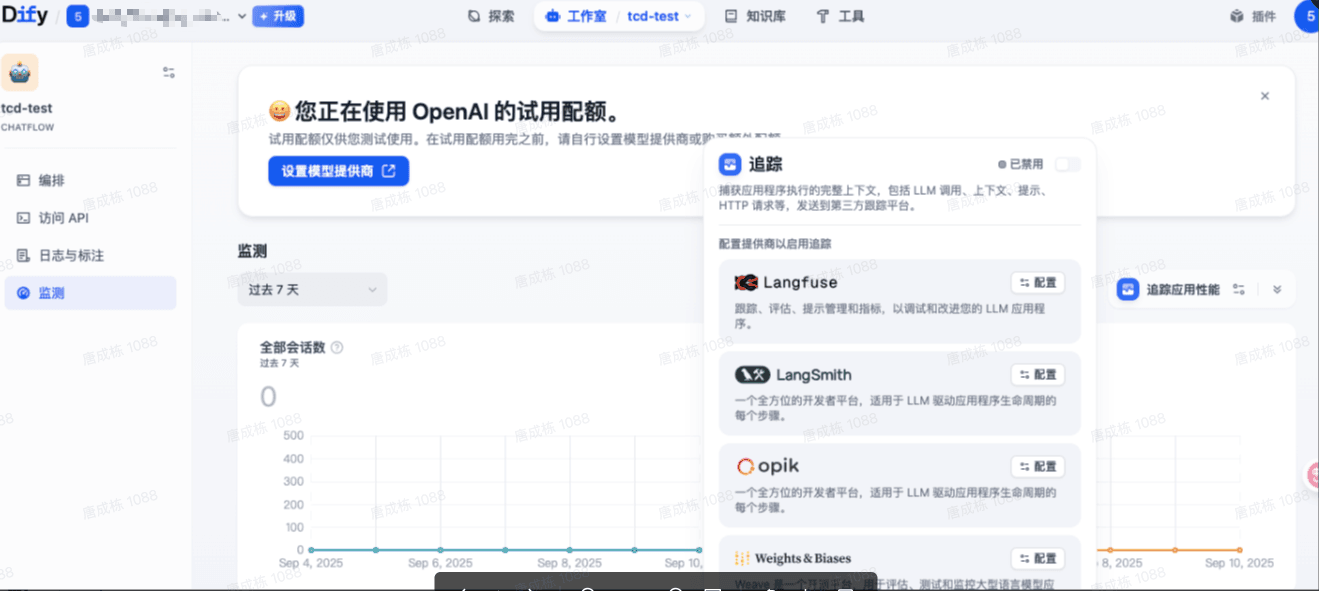Click the 配置 button for opik

point(1037,467)
